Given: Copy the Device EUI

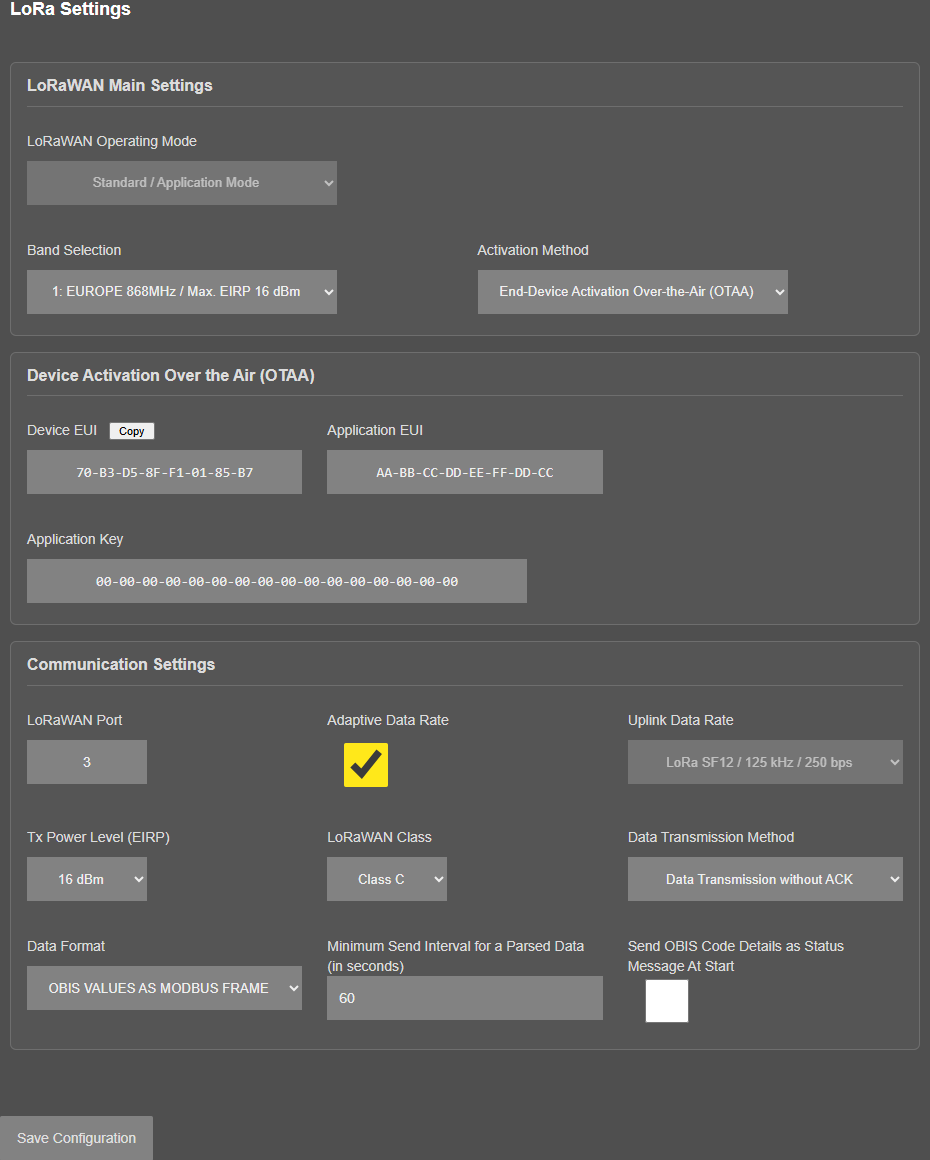Looking at the screenshot, I should [132, 431].
